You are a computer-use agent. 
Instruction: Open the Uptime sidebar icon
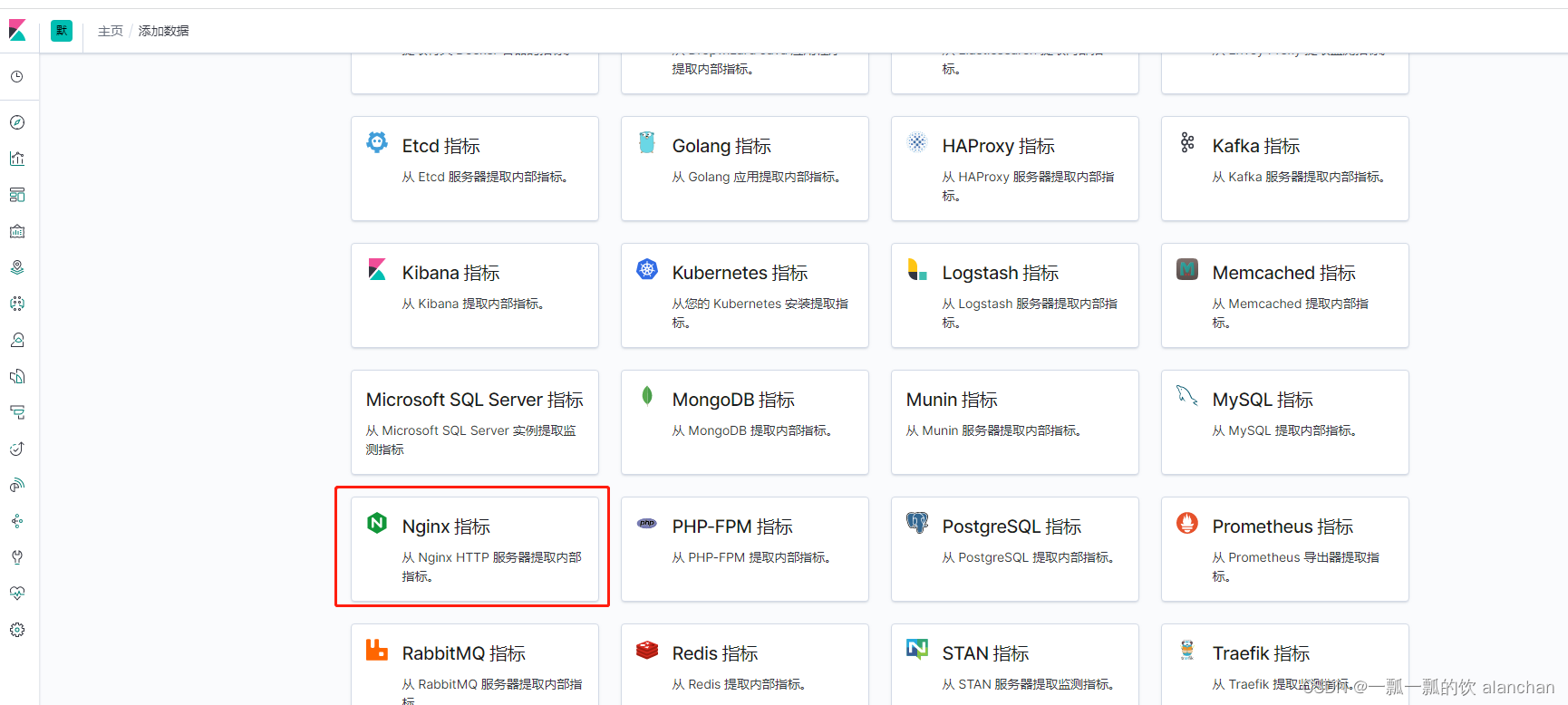coord(17,449)
